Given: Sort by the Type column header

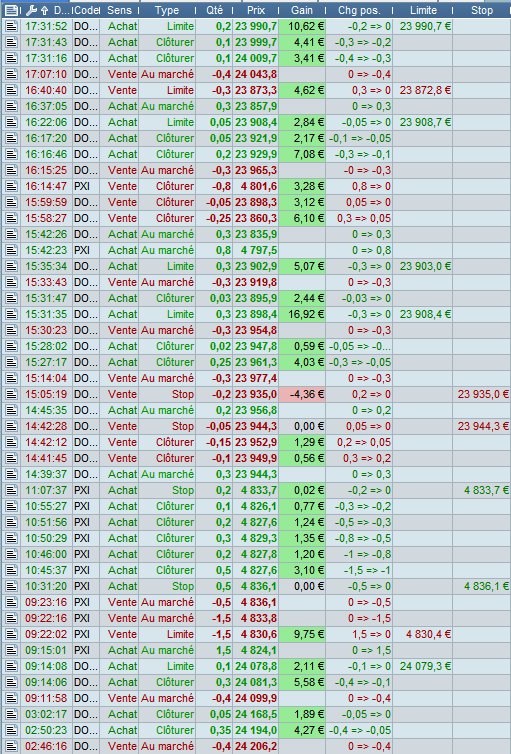Looking at the screenshot, I should 167,10.
